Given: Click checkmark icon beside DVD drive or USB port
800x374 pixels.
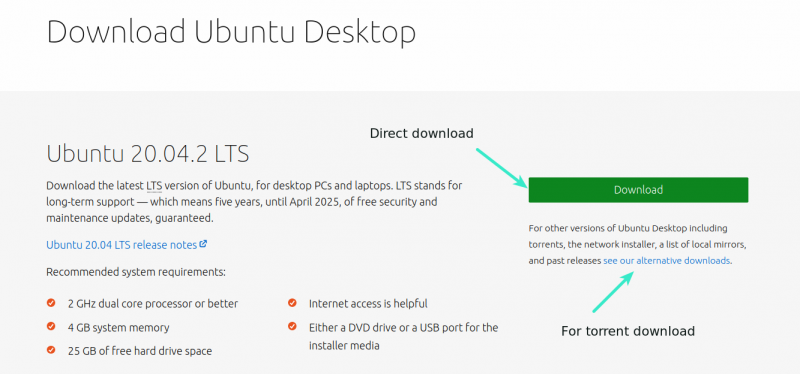Looking at the screenshot, I should pyautogui.click(x=292, y=327).
